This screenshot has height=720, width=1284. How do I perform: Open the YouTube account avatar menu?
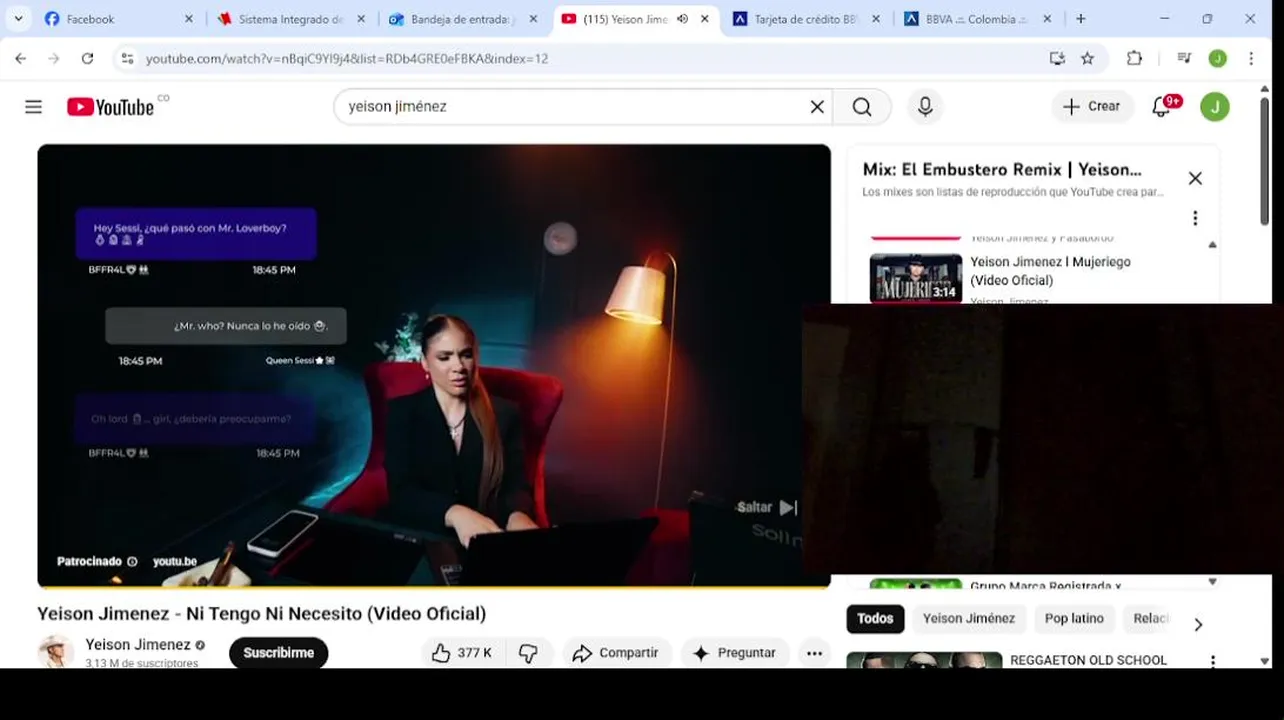tap(1215, 106)
